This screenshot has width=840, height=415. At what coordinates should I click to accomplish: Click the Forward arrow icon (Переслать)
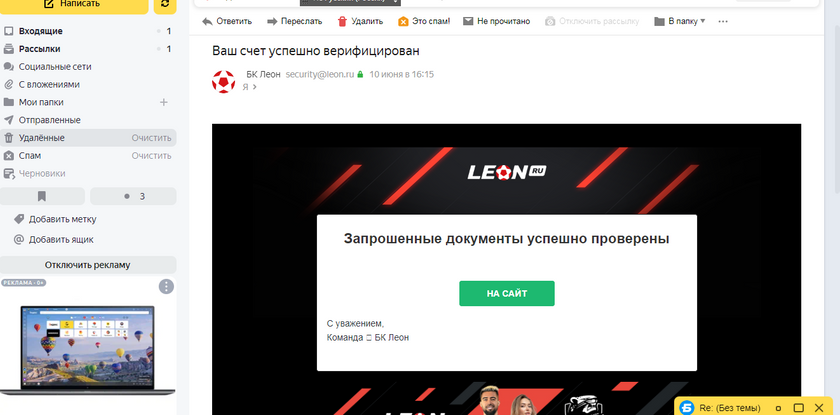point(272,21)
